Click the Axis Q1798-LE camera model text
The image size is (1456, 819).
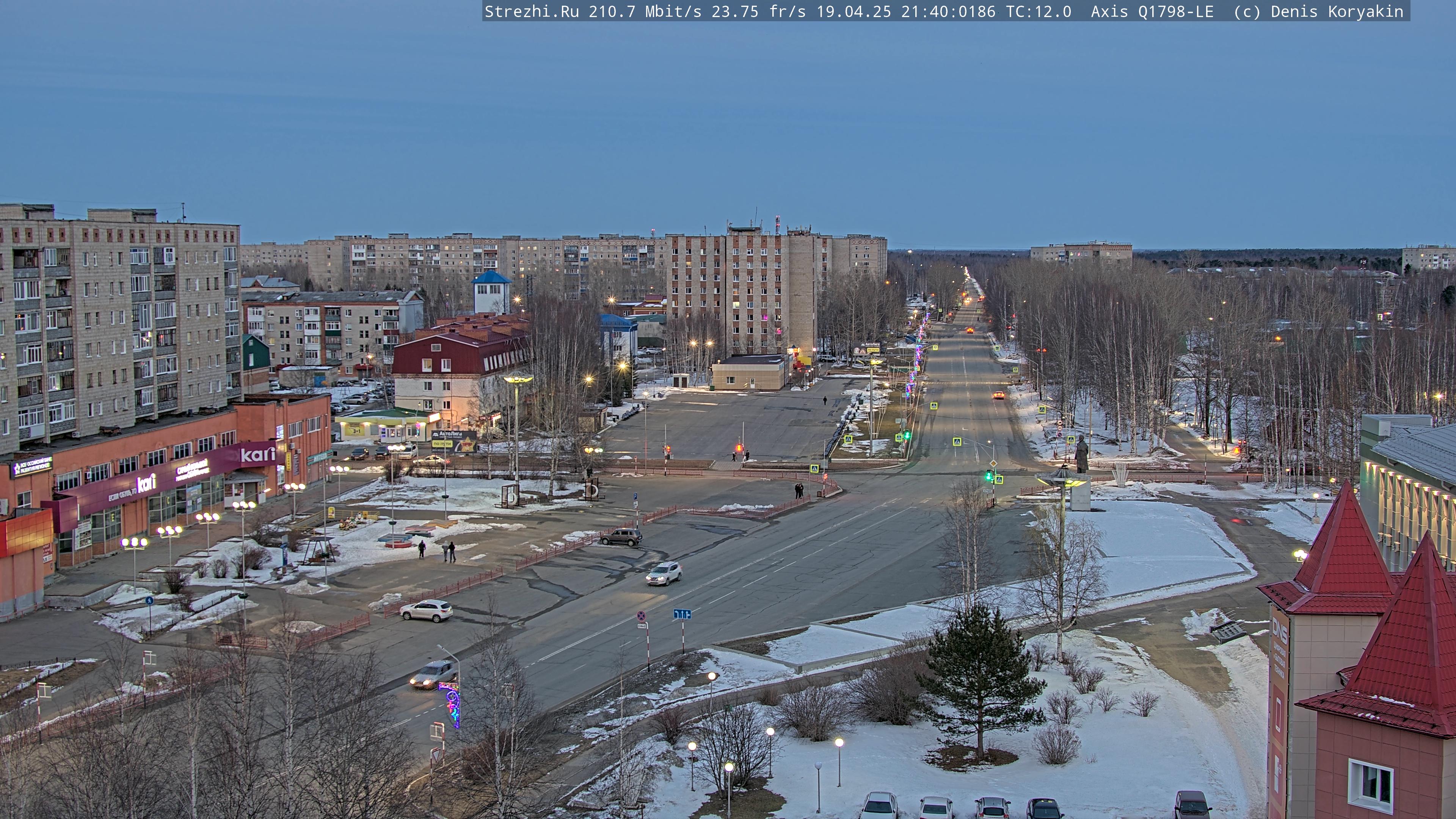[1152, 12]
